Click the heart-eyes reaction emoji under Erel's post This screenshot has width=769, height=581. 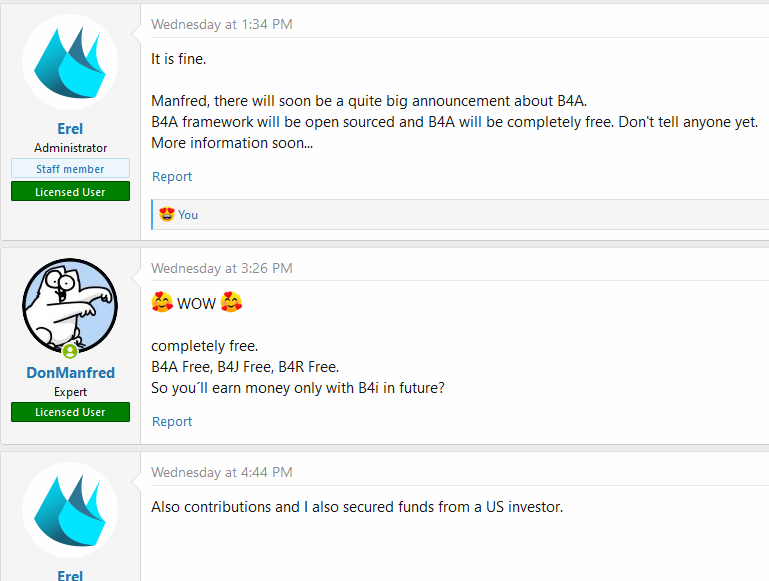[x=166, y=214]
